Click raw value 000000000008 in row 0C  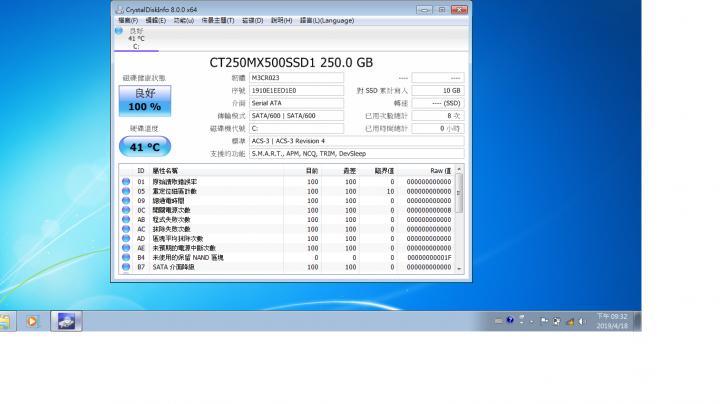[429, 210]
